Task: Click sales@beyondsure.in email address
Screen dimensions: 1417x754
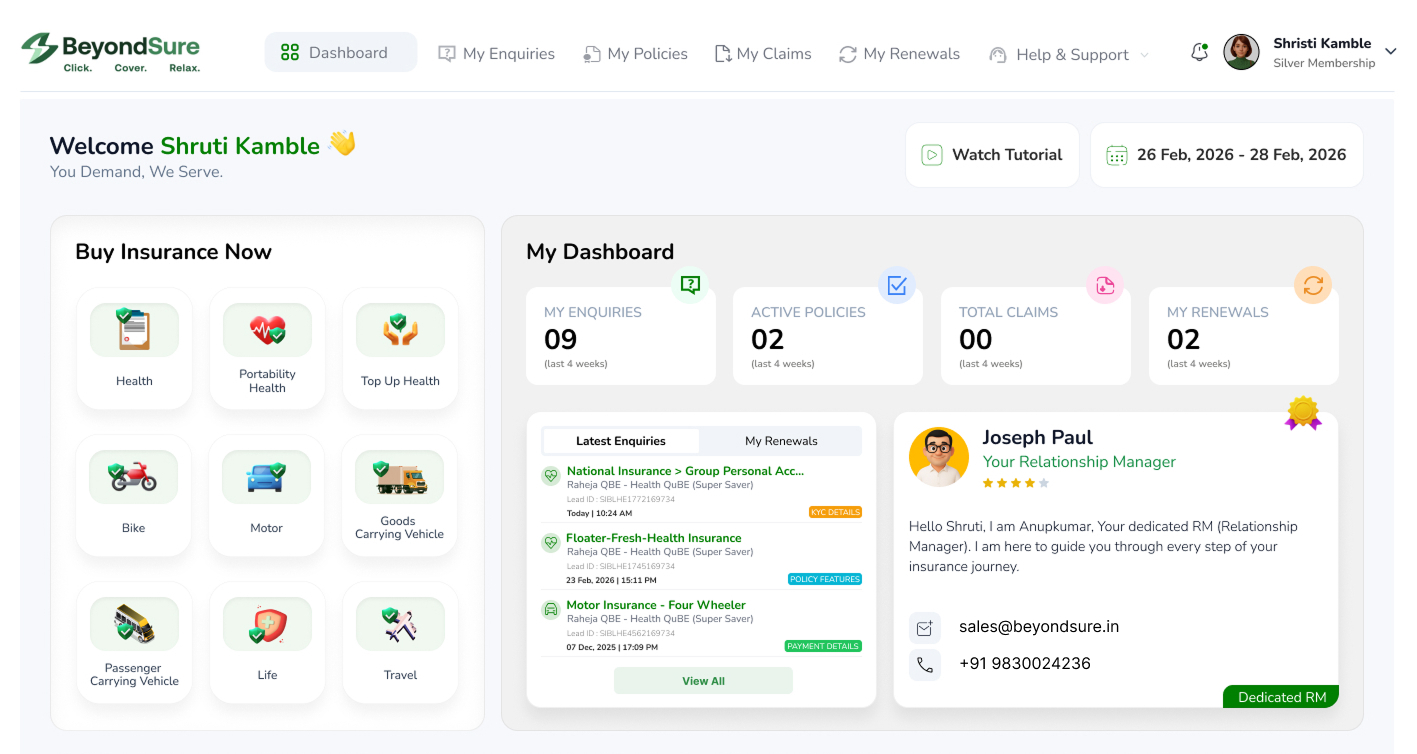Action: [1039, 627]
